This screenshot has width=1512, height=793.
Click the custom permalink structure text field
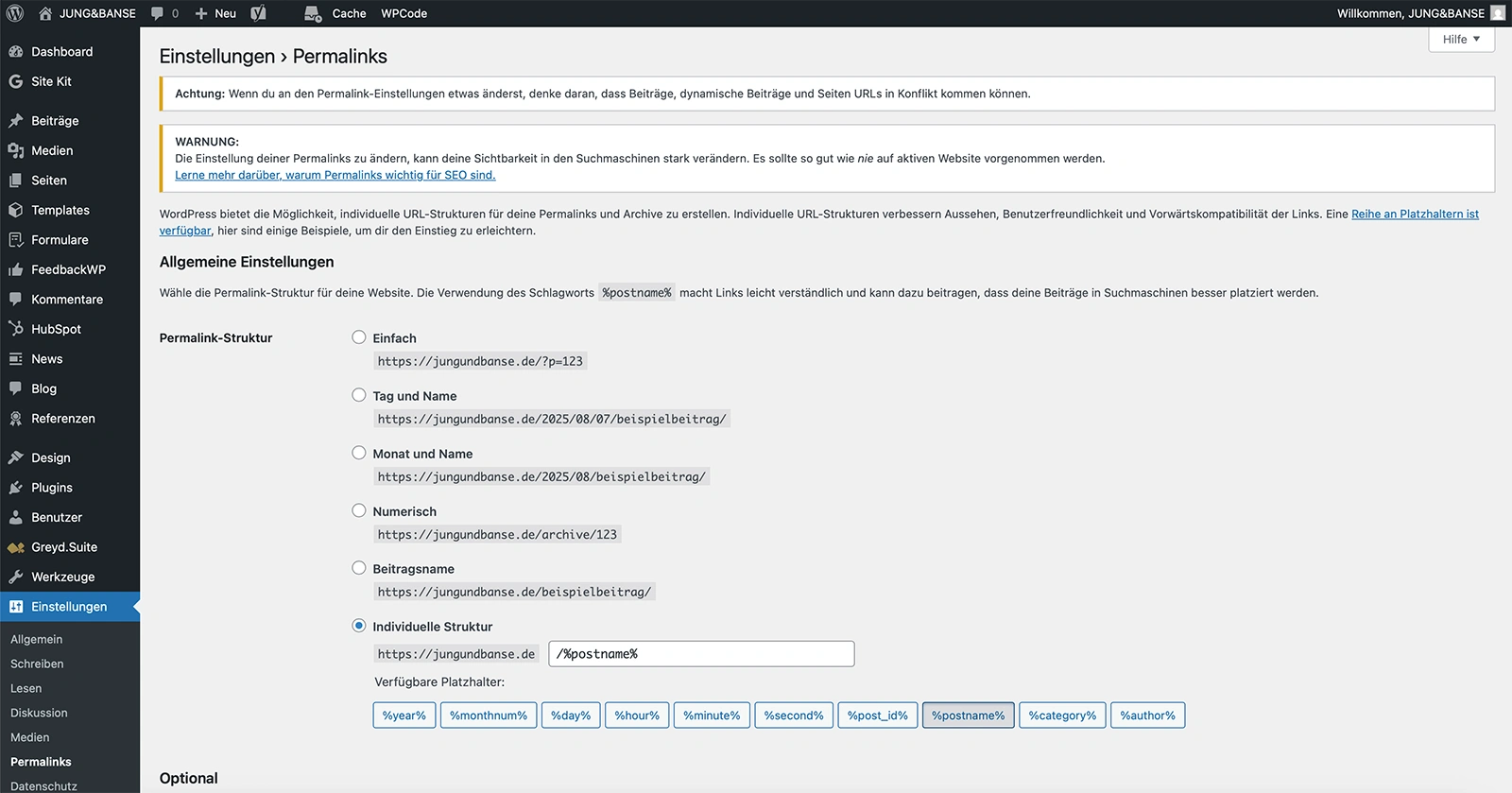click(x=701, y=654)
